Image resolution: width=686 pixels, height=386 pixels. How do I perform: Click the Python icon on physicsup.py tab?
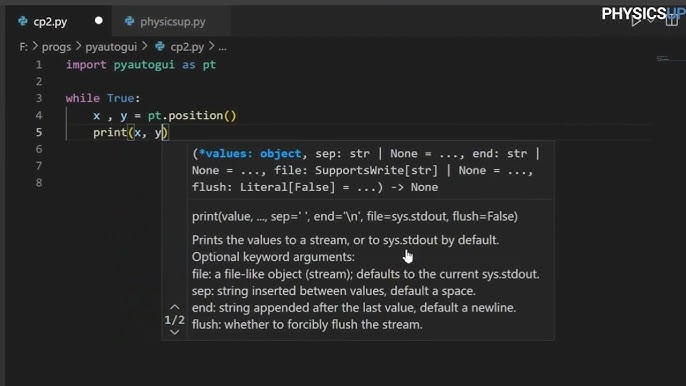point(129,21)
